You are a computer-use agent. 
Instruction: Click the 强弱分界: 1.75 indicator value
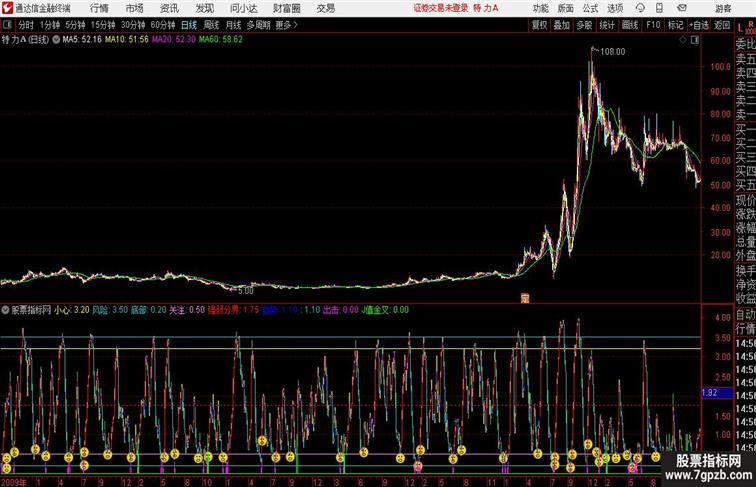233,310
